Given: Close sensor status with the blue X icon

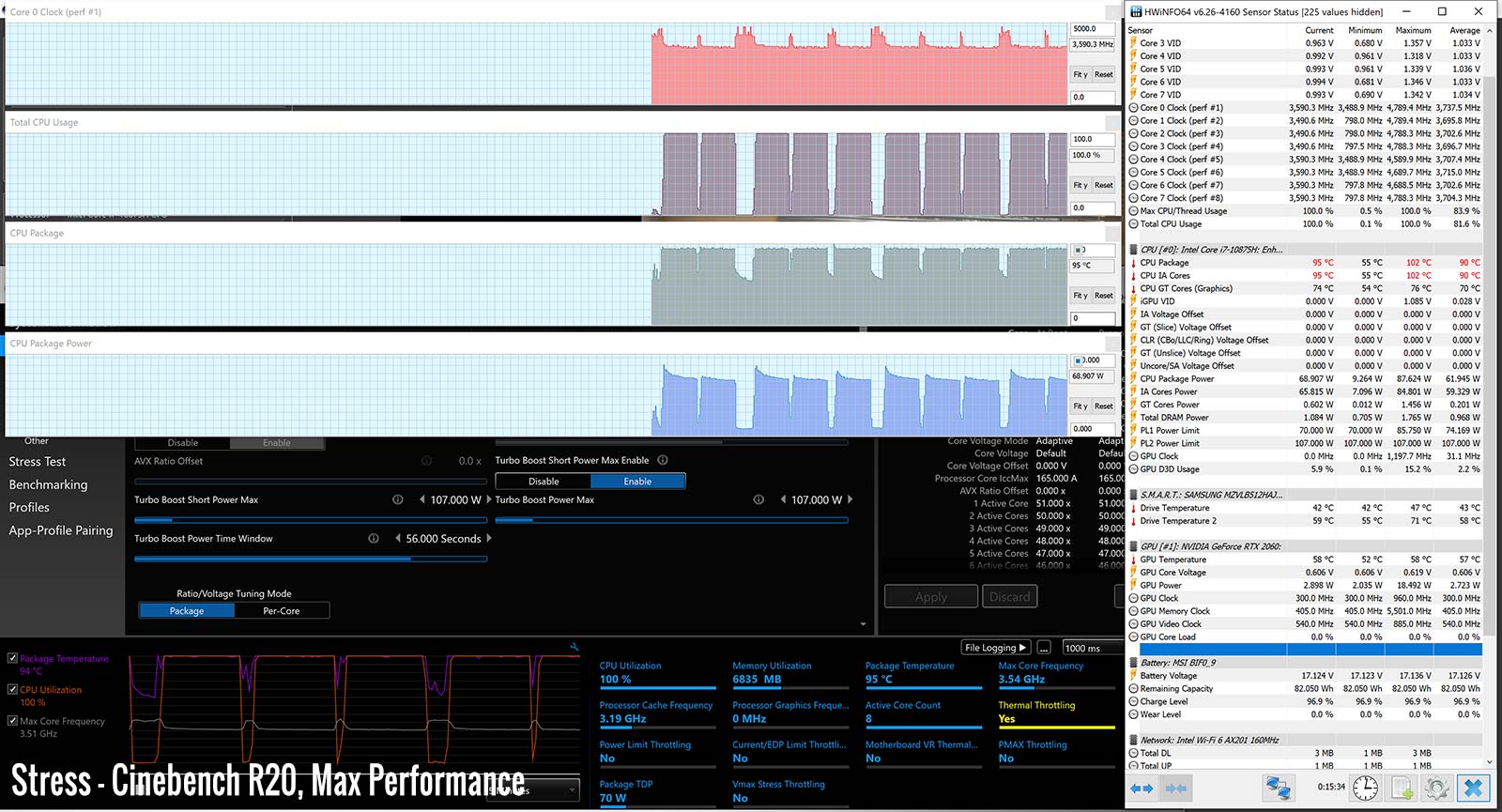Looking at the screenshot, I should 1473,788.
